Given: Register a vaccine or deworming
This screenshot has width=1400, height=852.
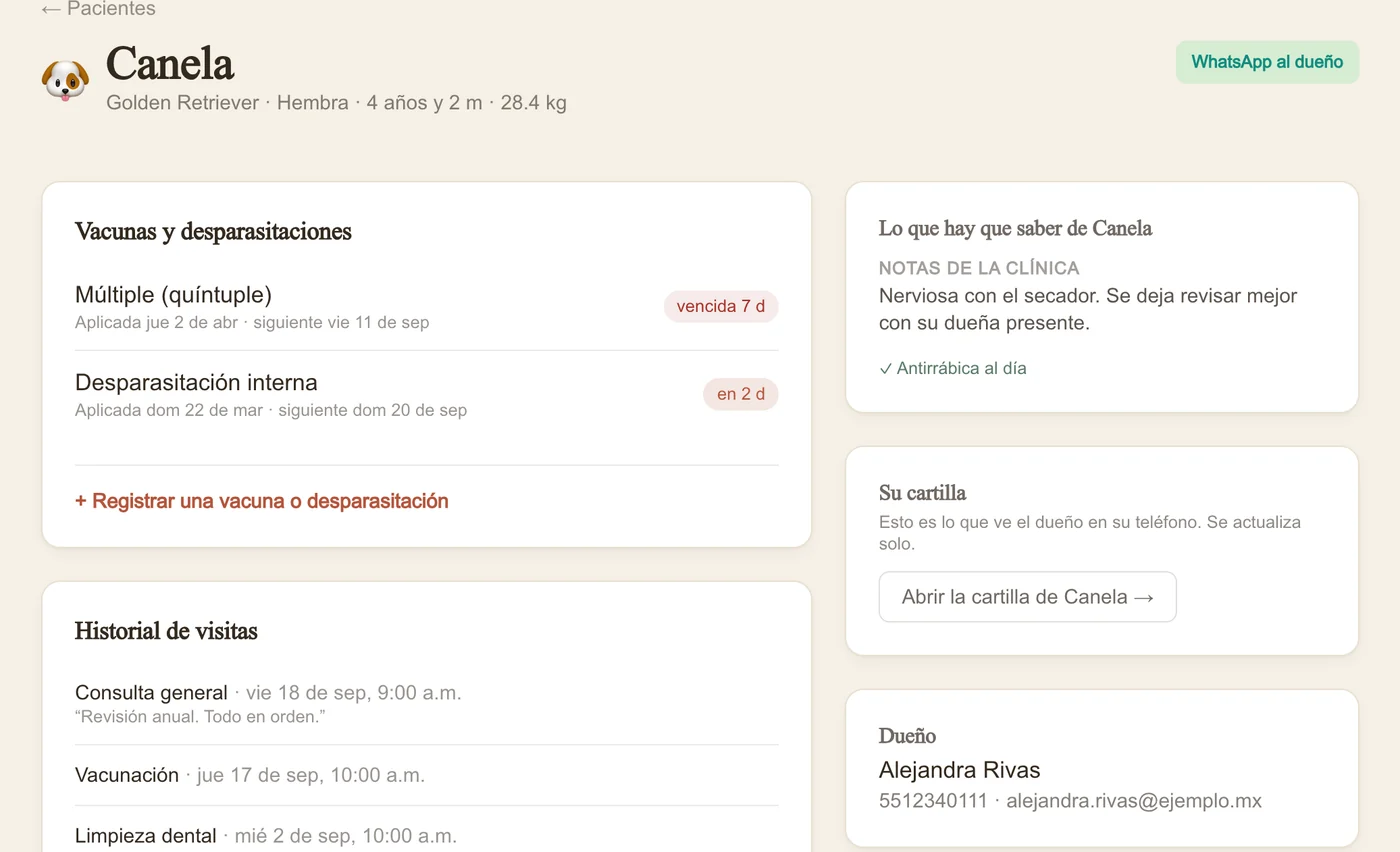Looking at the screenshot, I should (262, 501).
